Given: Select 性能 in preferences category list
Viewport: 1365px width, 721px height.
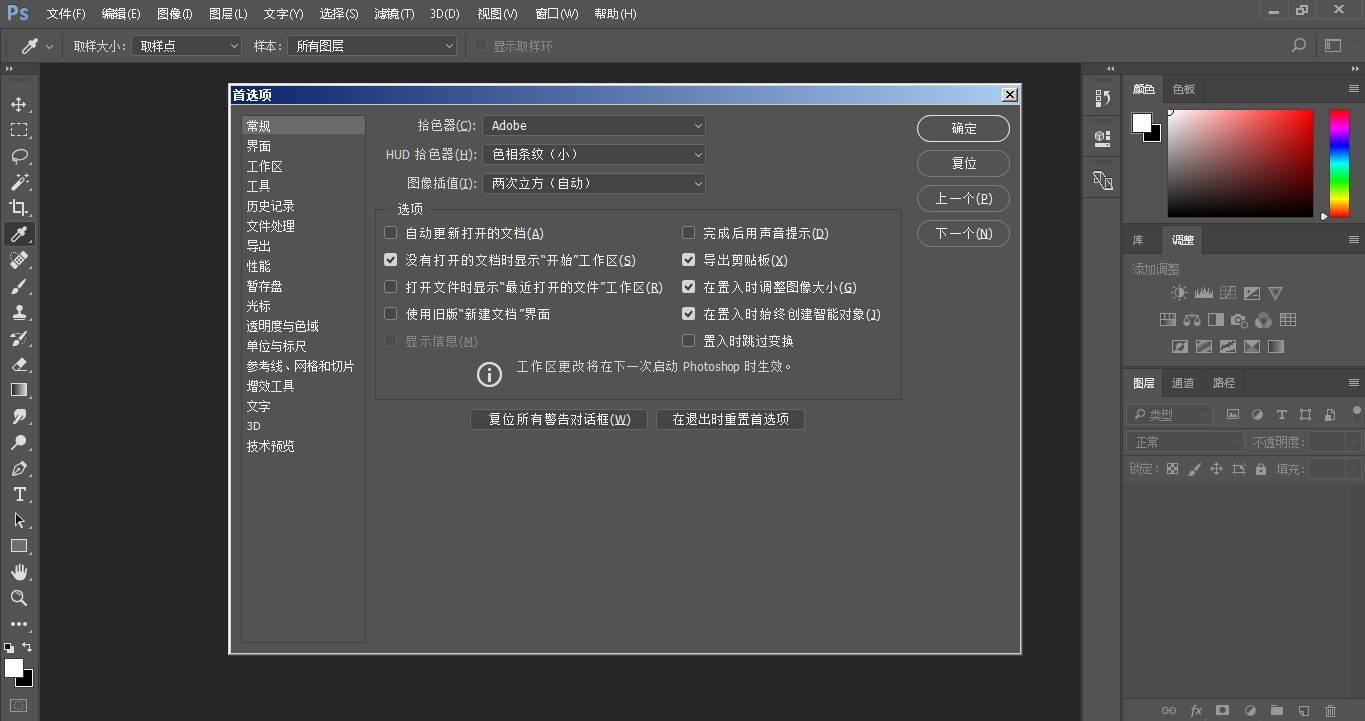Looking at the screenshot, I should point(259,266).
